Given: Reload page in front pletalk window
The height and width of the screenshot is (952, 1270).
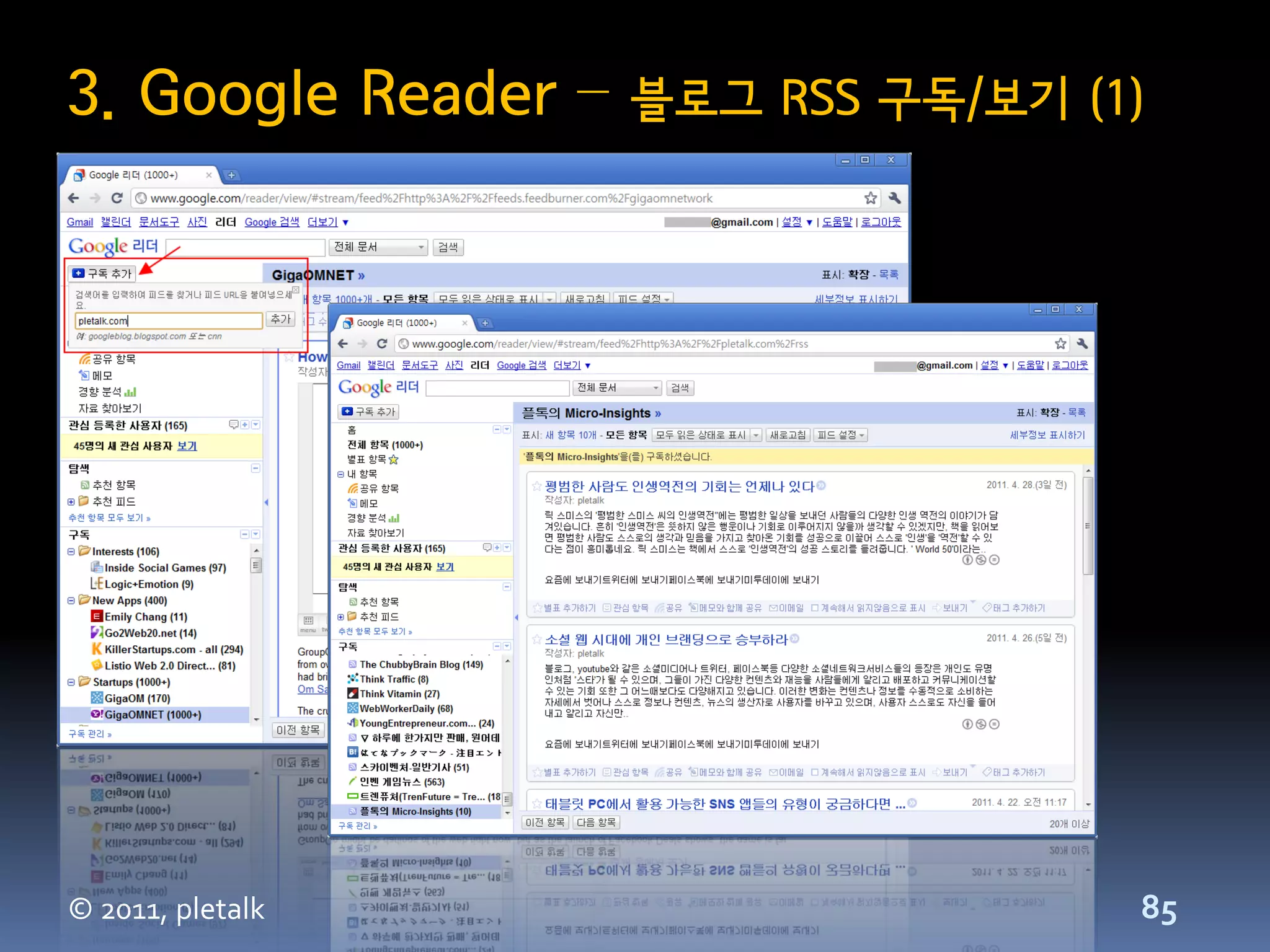Looking at the screenshot, I should (382, 343).
